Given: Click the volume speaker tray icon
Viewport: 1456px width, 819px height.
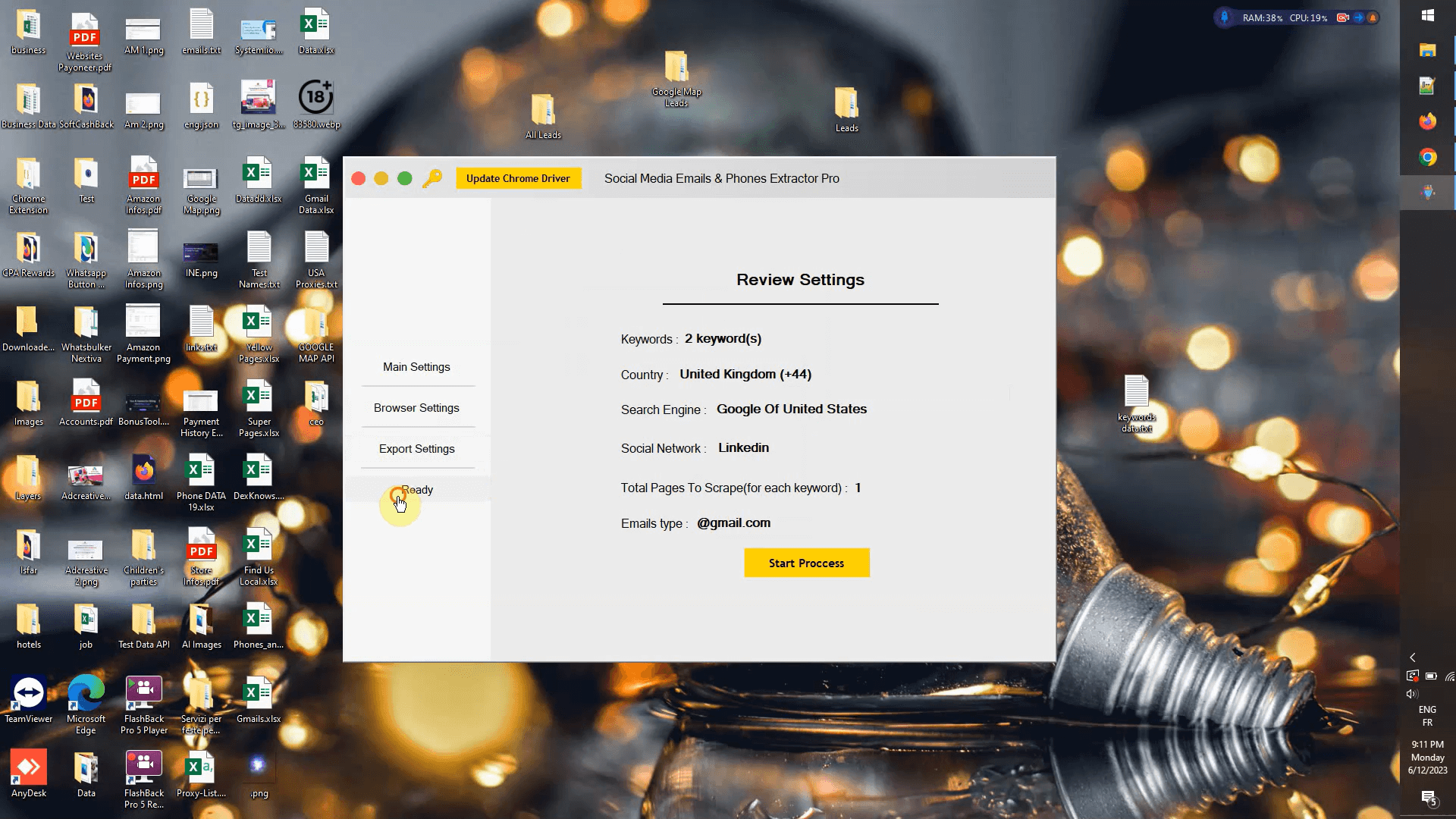Looking at the screenshot, I should (x=1411, y=694).
